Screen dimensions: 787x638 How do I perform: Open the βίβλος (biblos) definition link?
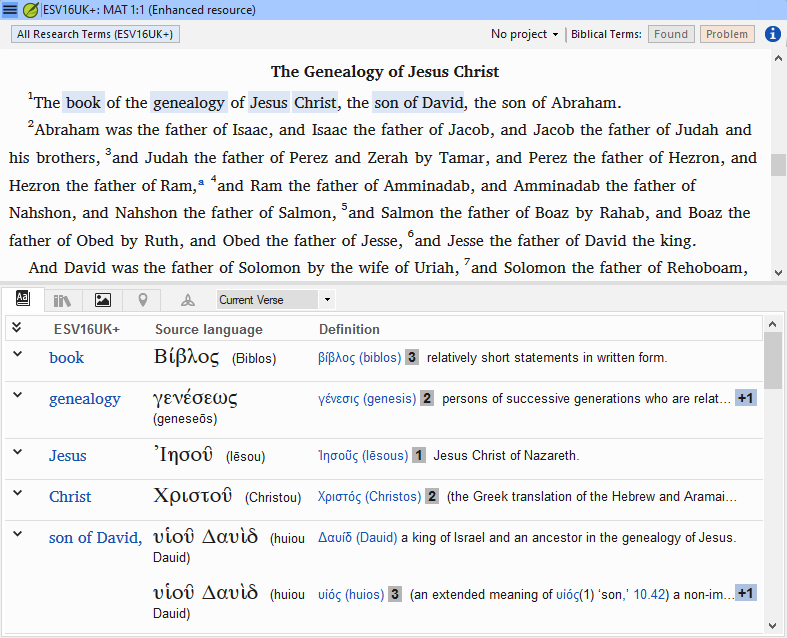(359, 357)
